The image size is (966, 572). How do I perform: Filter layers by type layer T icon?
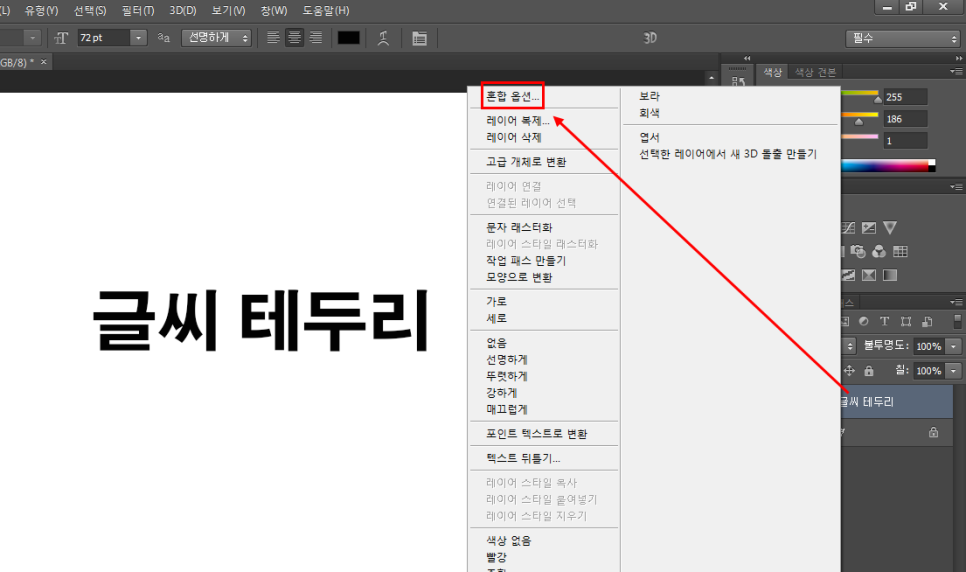point(884,321)
